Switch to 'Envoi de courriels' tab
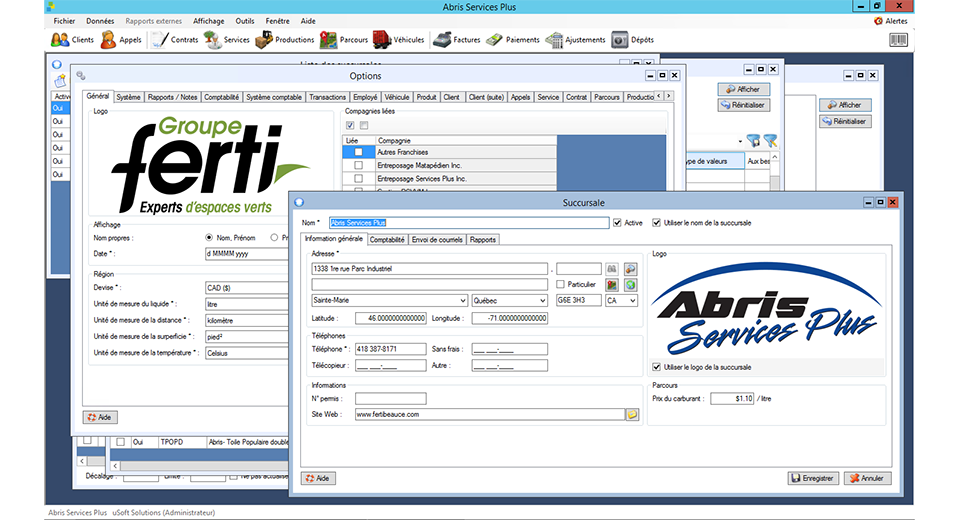 pos(437,239)
